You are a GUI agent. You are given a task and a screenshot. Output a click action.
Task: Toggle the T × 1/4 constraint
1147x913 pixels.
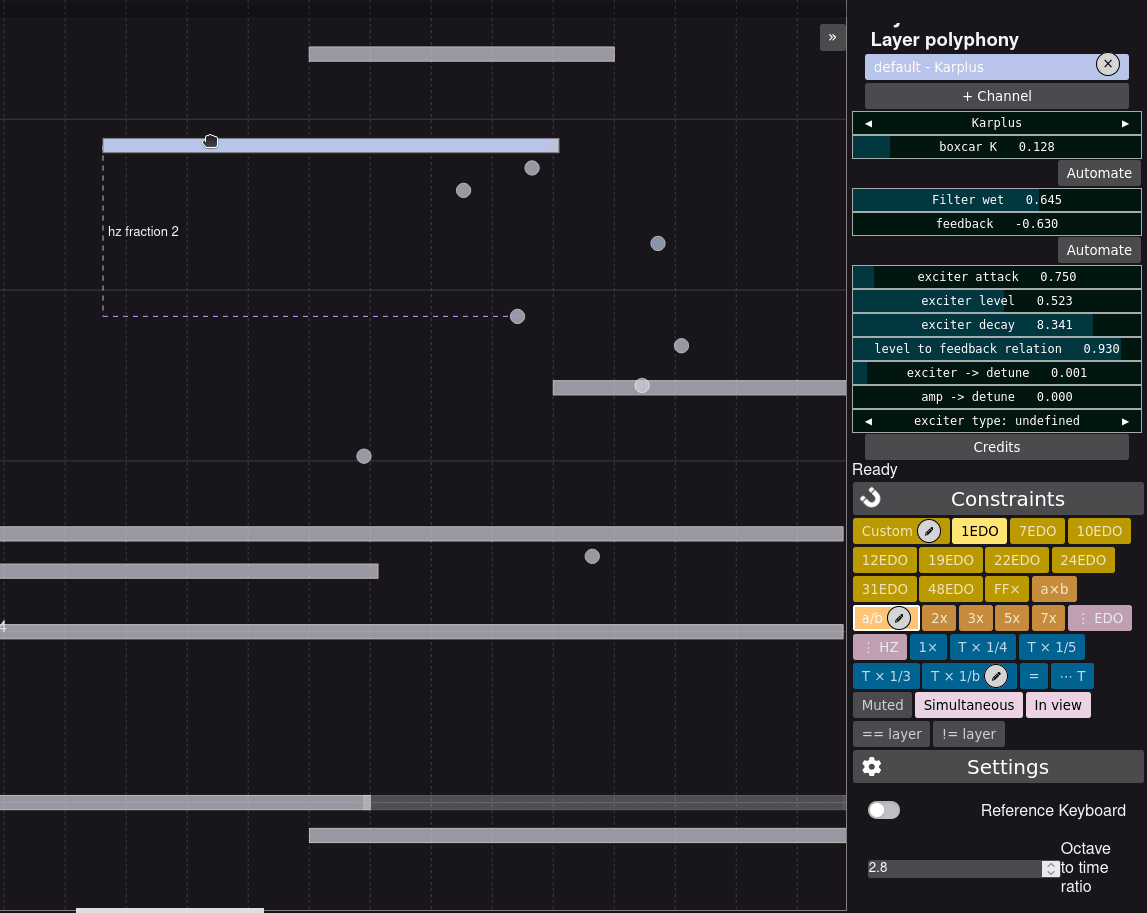pos(982,647)
